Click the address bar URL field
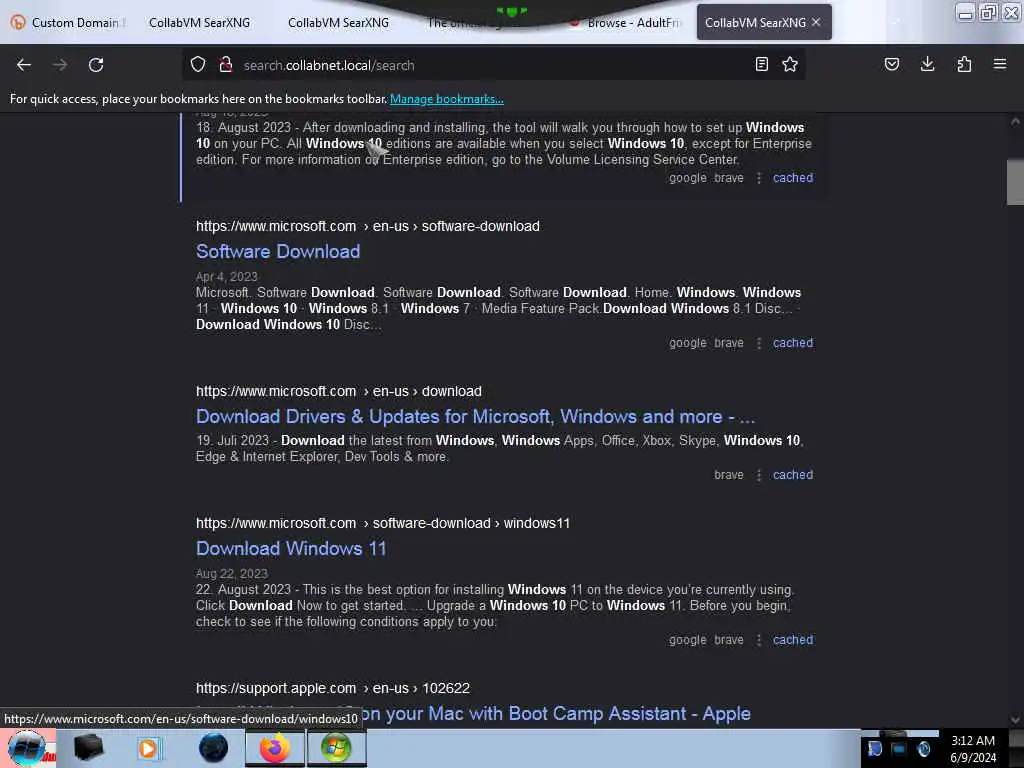 tap(493, 65)
